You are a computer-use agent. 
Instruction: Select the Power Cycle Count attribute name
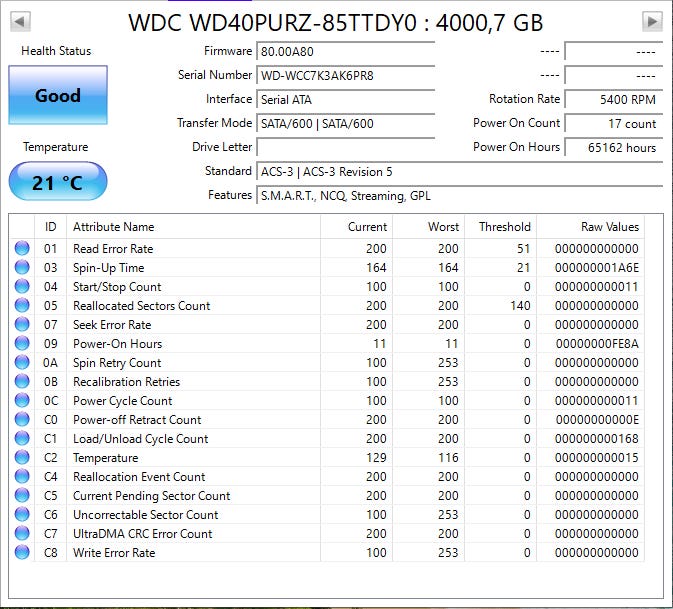[122, 401]
